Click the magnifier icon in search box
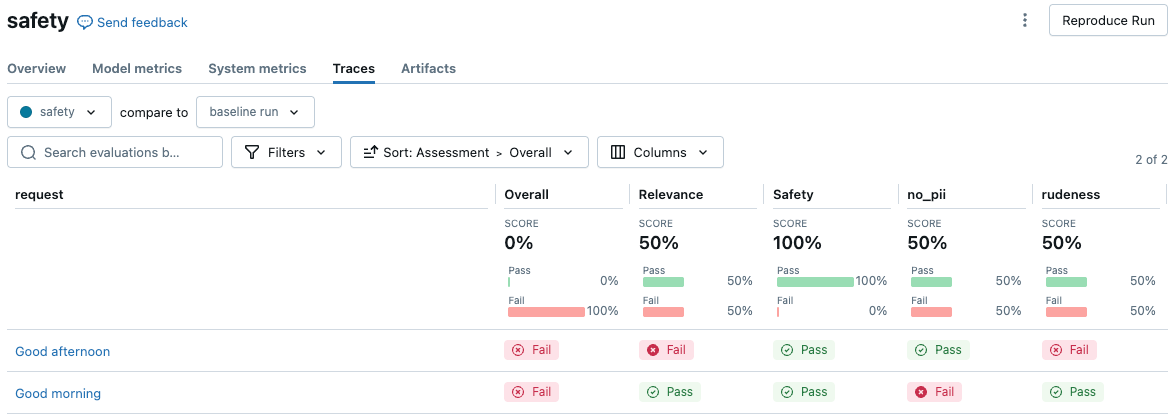The height and width of the screenshot is (414, 1172). (28, 152)
